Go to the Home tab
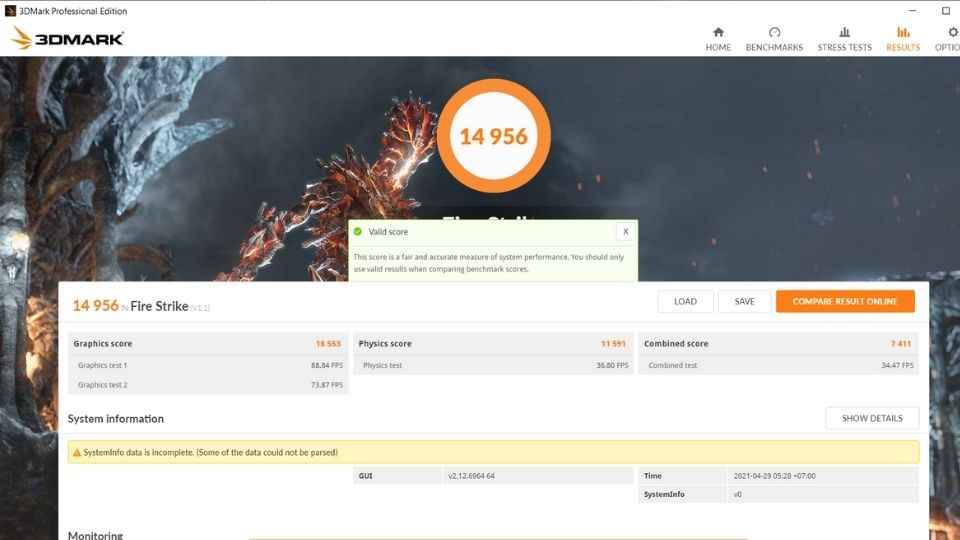The height and width of the screenshot is (540, 960). 718,39
